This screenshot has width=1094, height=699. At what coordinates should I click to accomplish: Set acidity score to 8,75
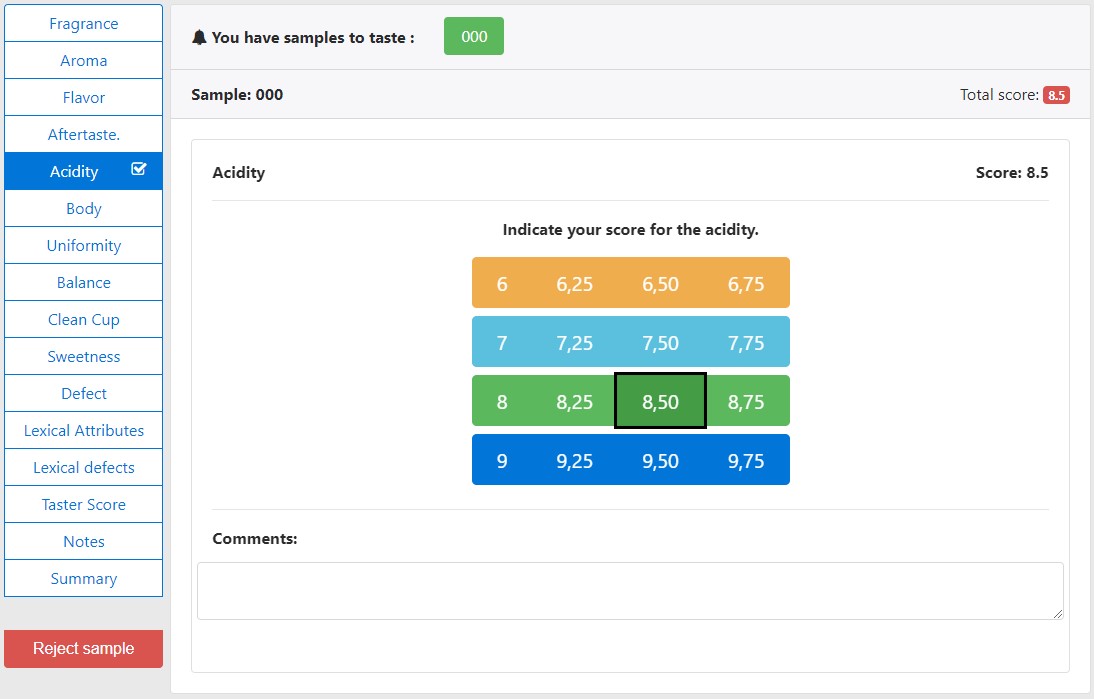point(746,402)
